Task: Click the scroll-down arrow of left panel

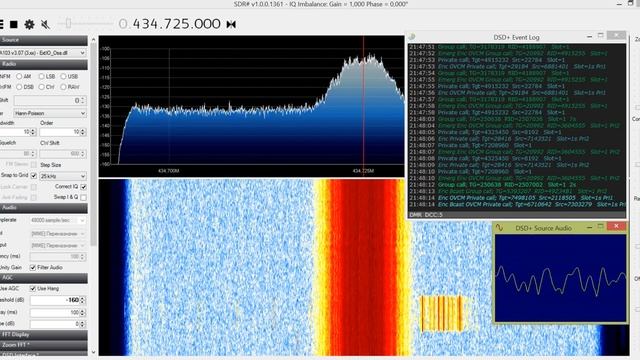Action: coord(93,352)
